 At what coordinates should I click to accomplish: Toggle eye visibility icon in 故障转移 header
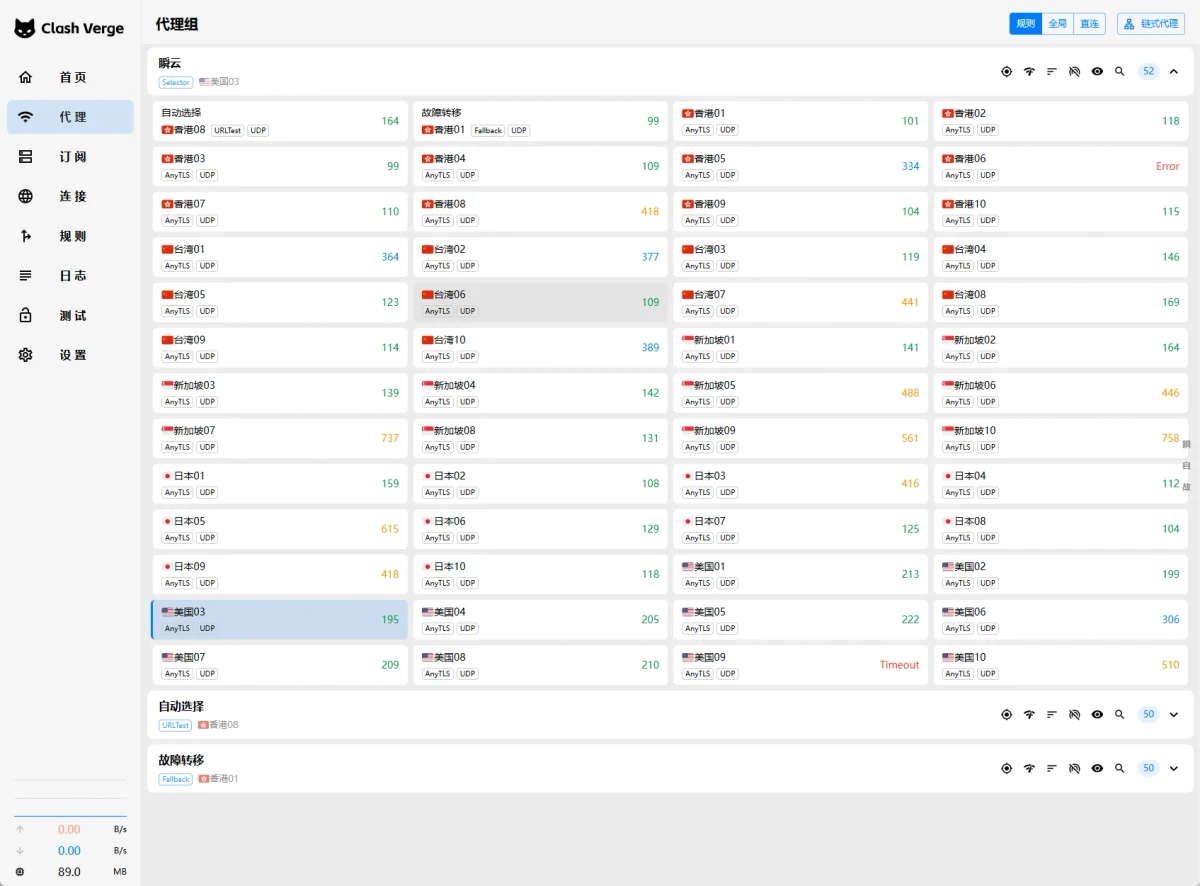pos(1097,769)
